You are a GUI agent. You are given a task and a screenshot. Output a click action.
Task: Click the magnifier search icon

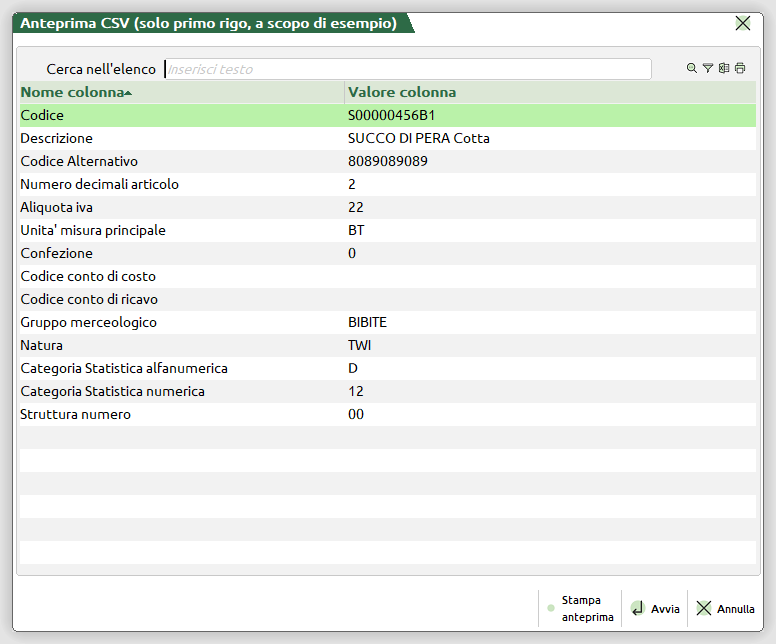pos(691,69)
